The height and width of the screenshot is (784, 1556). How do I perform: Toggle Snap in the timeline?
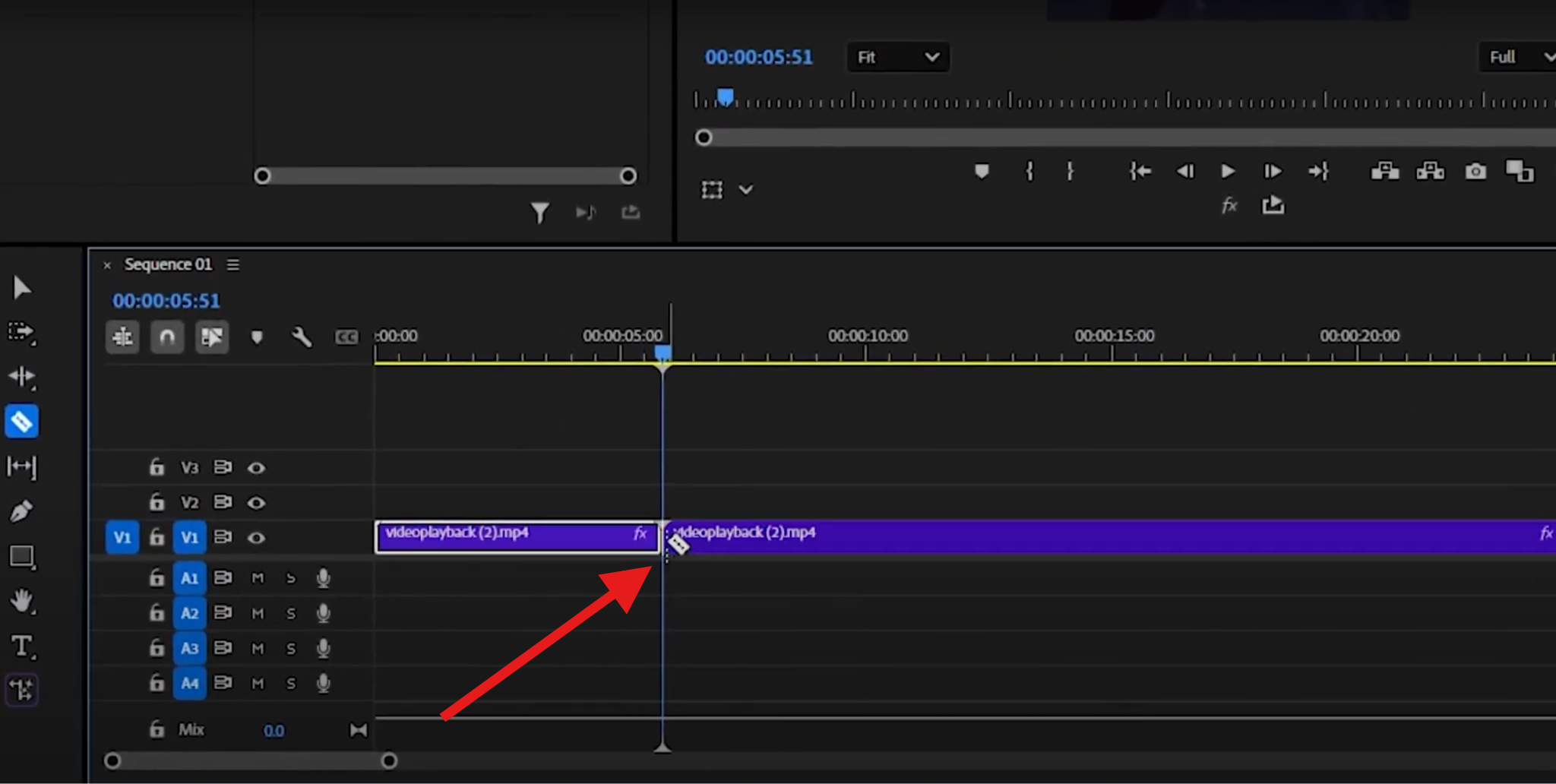(167, 337)
